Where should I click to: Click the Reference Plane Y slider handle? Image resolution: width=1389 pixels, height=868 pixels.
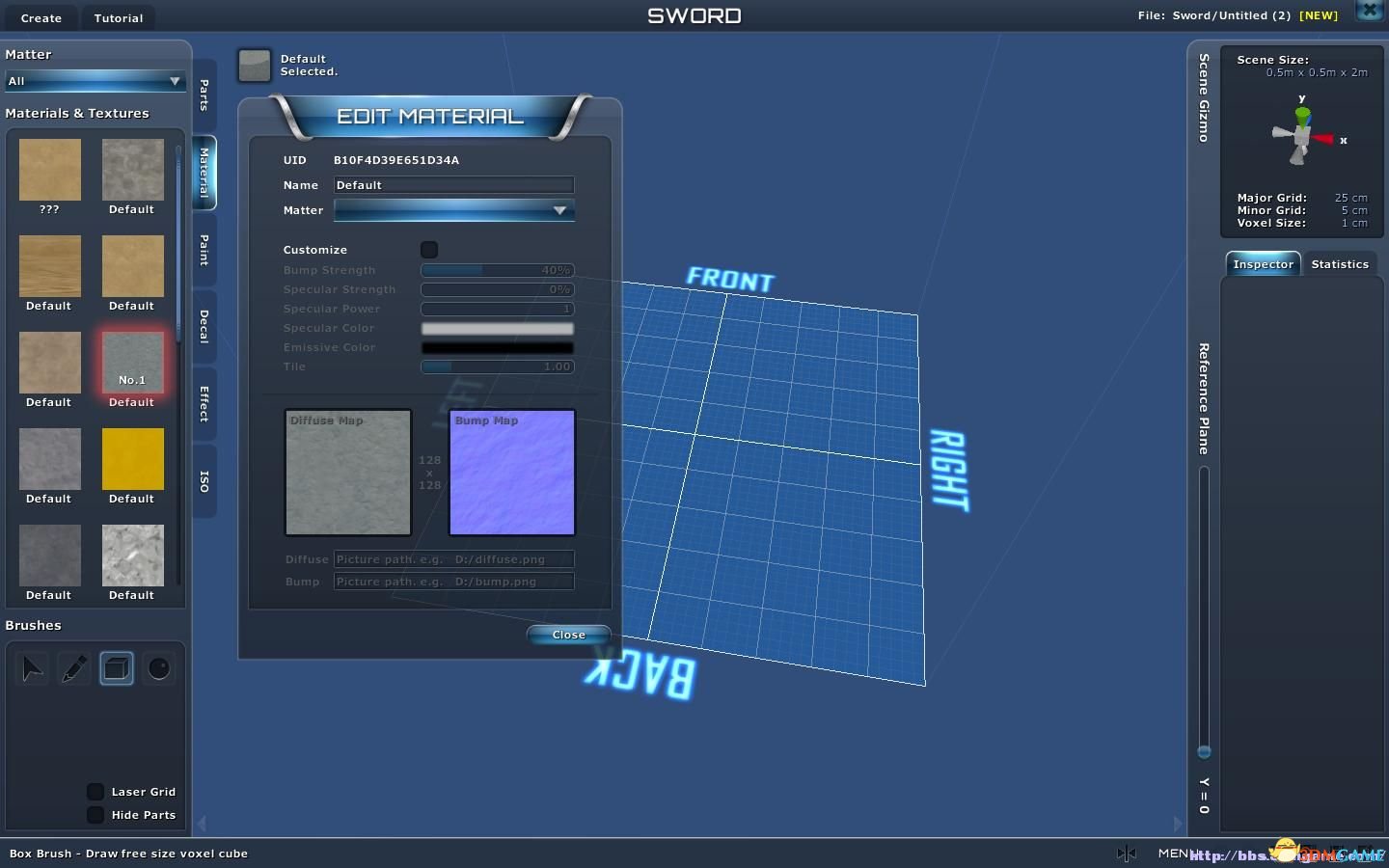tap(1204, 751)
